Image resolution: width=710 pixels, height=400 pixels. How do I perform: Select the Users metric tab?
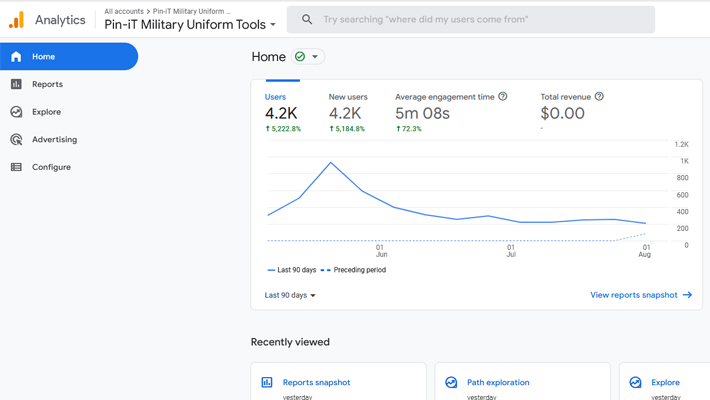click(x=283, y=112)
